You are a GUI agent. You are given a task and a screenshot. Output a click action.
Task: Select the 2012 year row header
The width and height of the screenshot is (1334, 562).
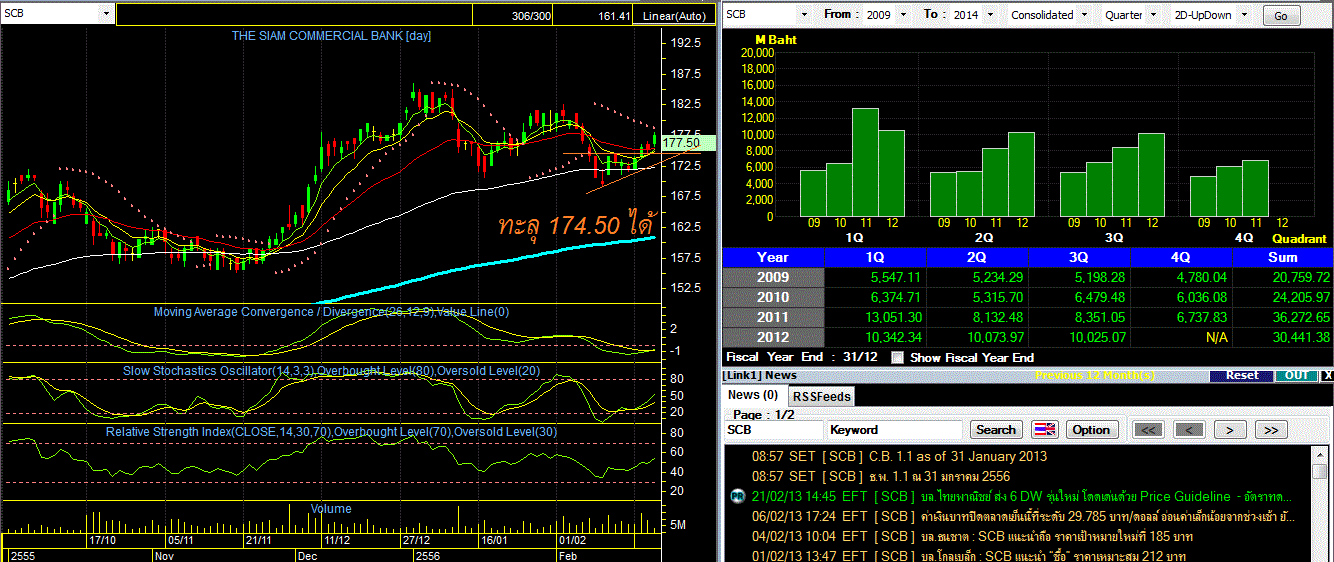(x=772, y=337)
